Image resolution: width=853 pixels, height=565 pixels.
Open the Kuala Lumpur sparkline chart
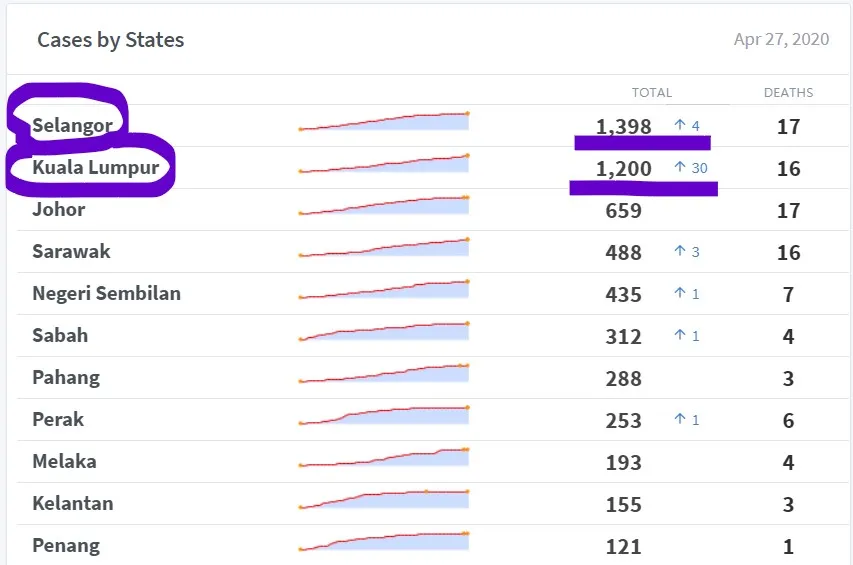point(384,163)
